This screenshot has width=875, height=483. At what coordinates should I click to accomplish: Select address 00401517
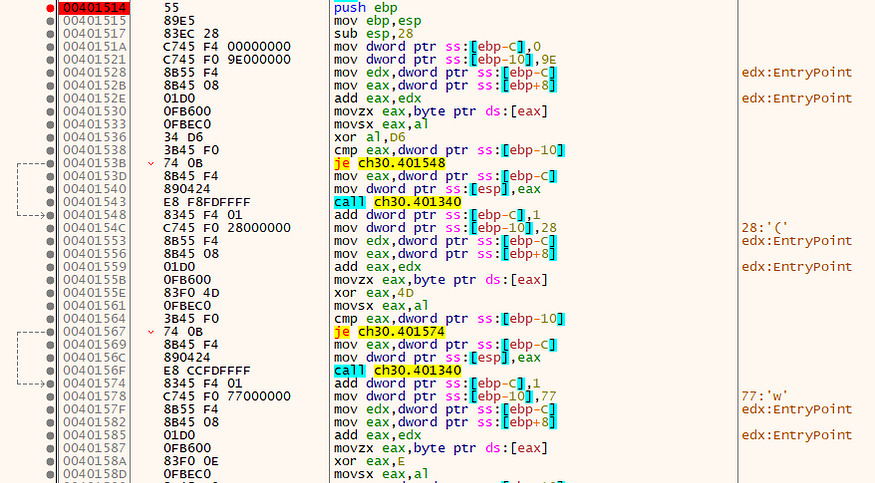coord(94,34)
